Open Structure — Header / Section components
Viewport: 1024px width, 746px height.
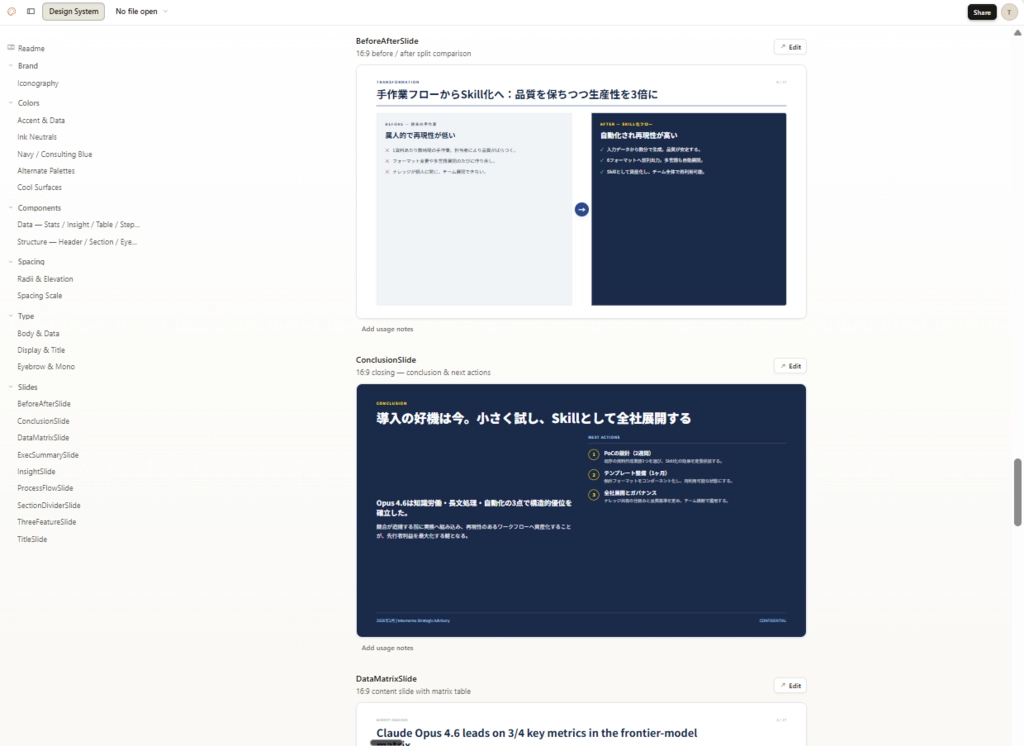point(77,242)
